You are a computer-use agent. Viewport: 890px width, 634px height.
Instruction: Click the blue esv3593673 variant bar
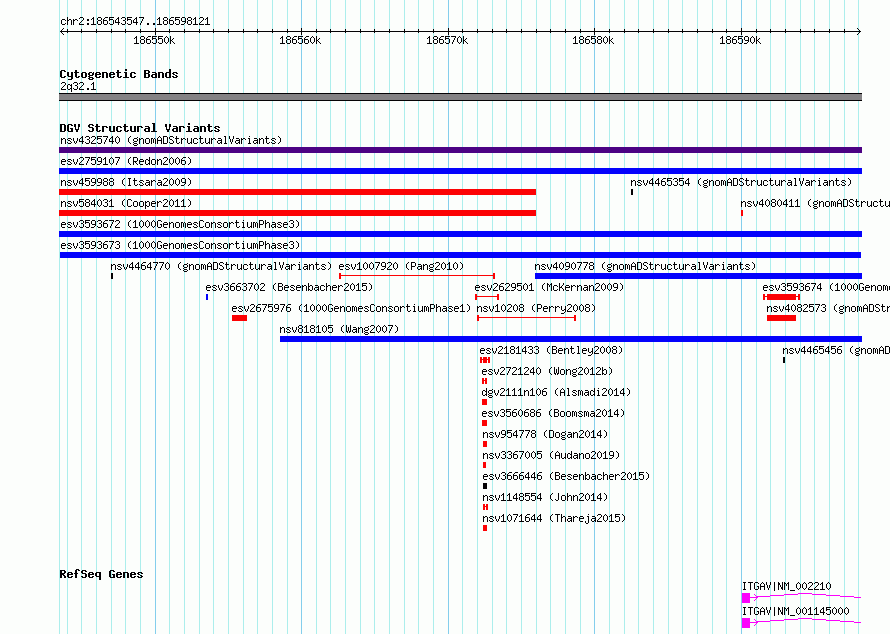click(x=460, y=255)
